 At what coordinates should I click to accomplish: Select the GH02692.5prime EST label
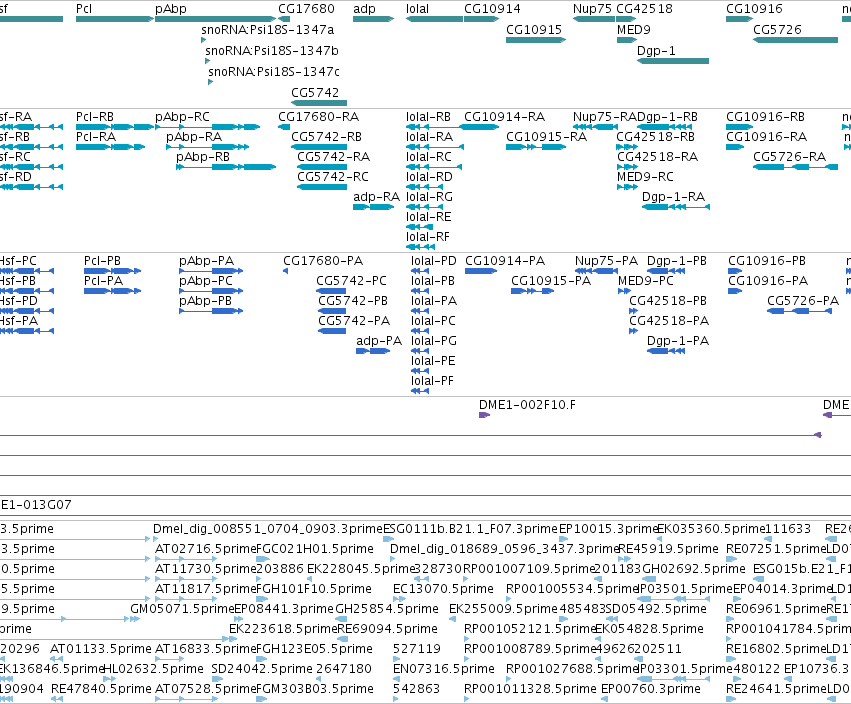pos(694,569)
